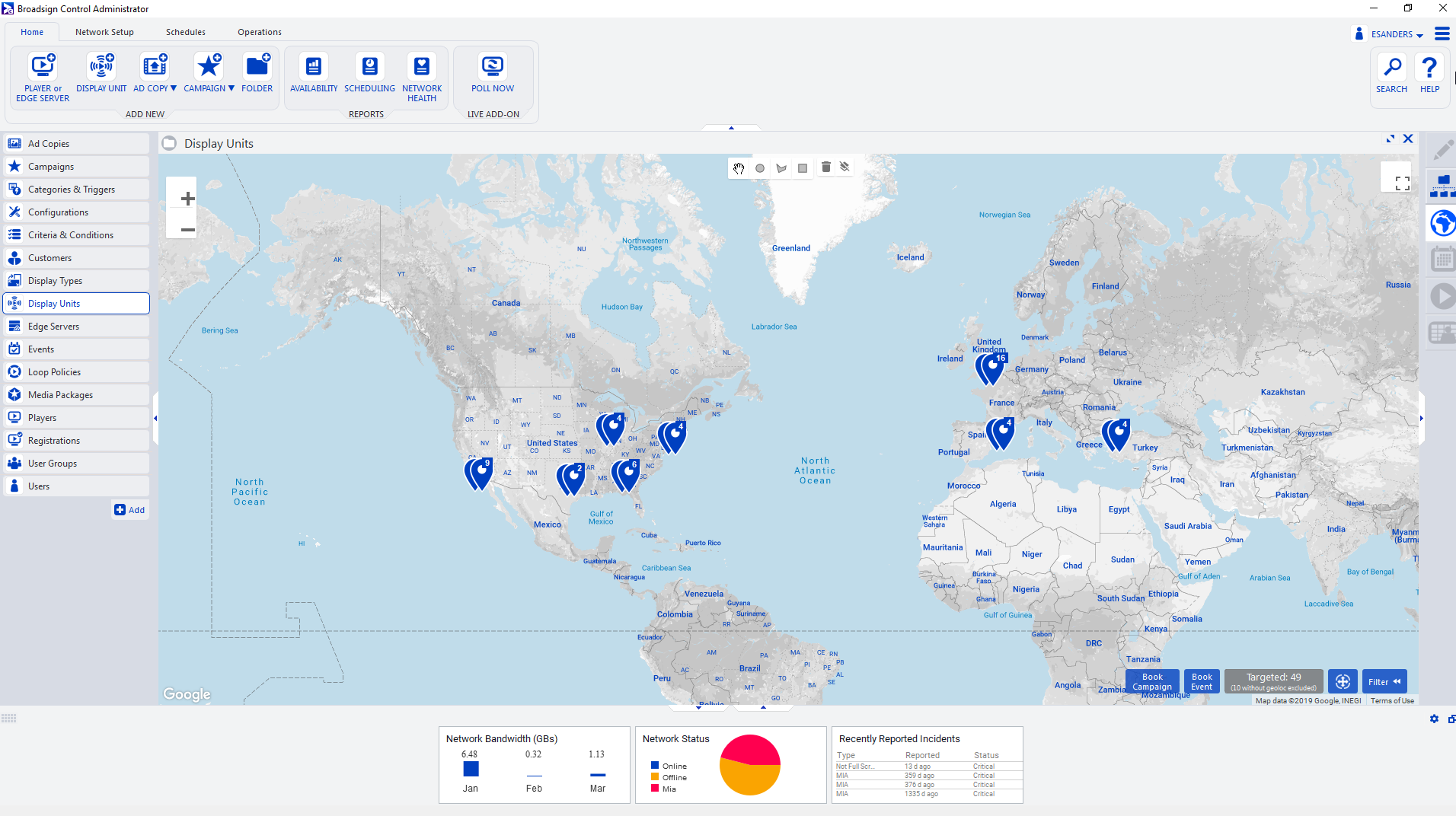Screen dimensions: 1456x816
Task: Add a new Player or Edge Server
Action: coord(43,77)
